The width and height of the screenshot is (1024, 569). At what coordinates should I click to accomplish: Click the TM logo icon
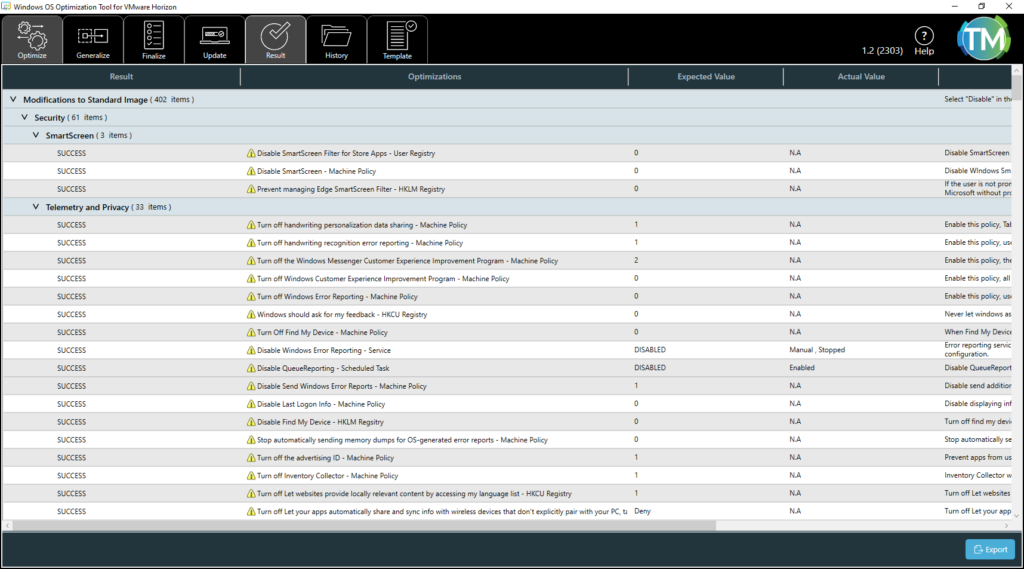984,37
